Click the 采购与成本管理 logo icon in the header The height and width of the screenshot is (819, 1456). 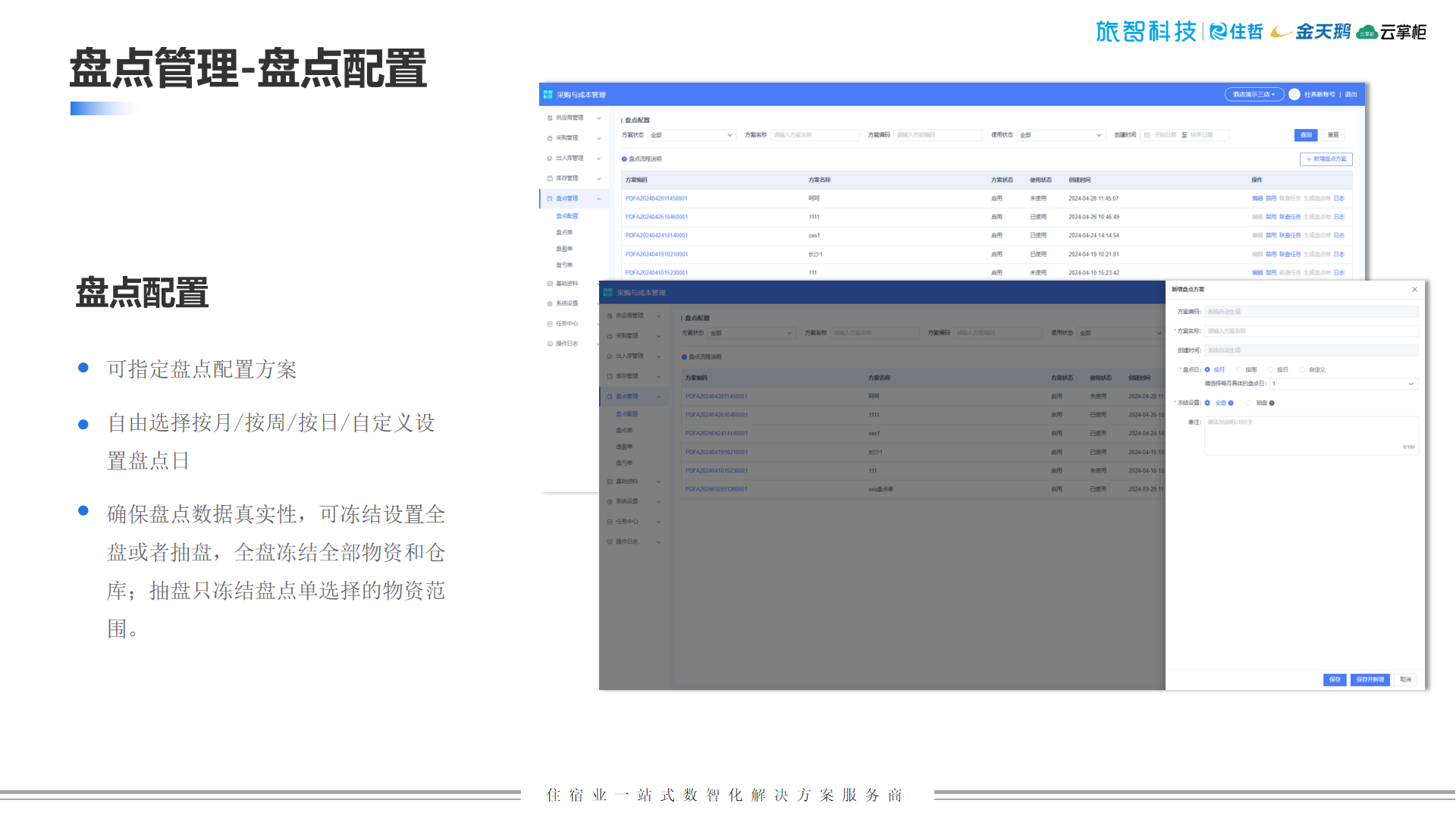[548, 95]
